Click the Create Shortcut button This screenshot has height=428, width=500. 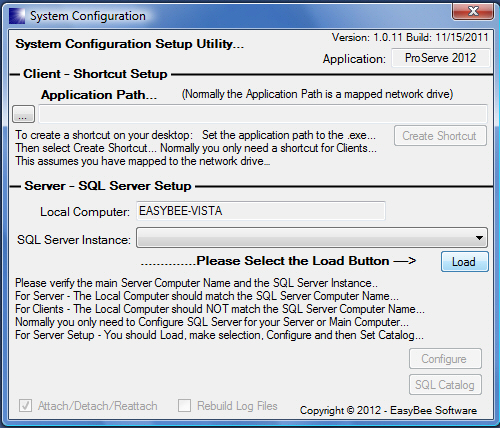click(440, 136)
